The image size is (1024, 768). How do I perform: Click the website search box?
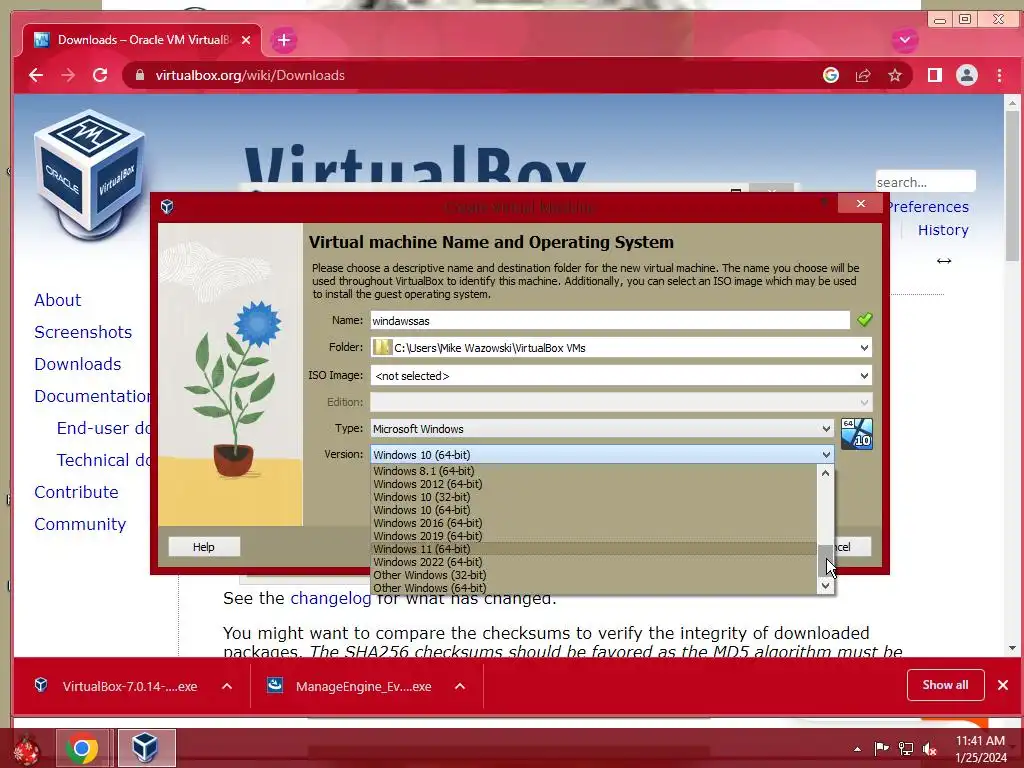[x=925, y=182]
